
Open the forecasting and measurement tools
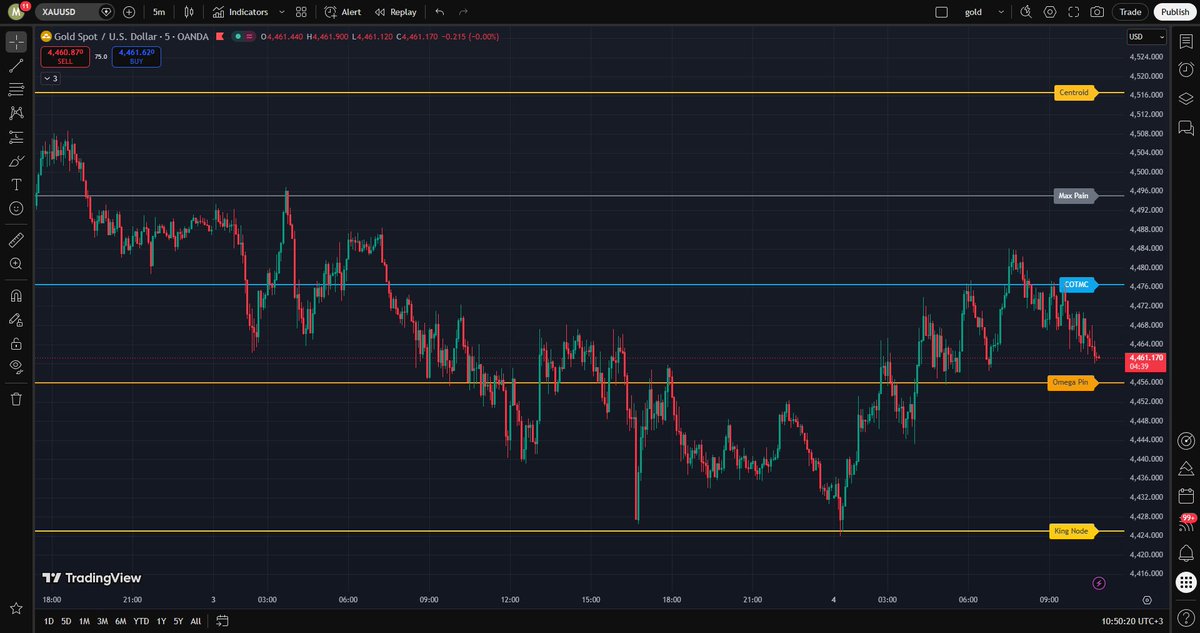coord(16,137)
